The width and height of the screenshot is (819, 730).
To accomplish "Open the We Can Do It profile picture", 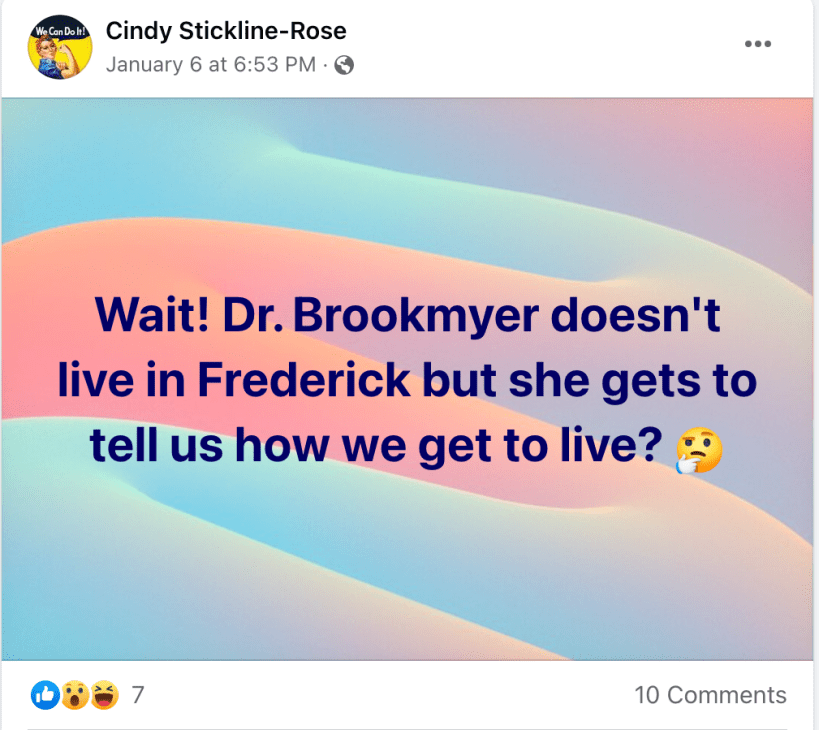I will tap(60, 47).
